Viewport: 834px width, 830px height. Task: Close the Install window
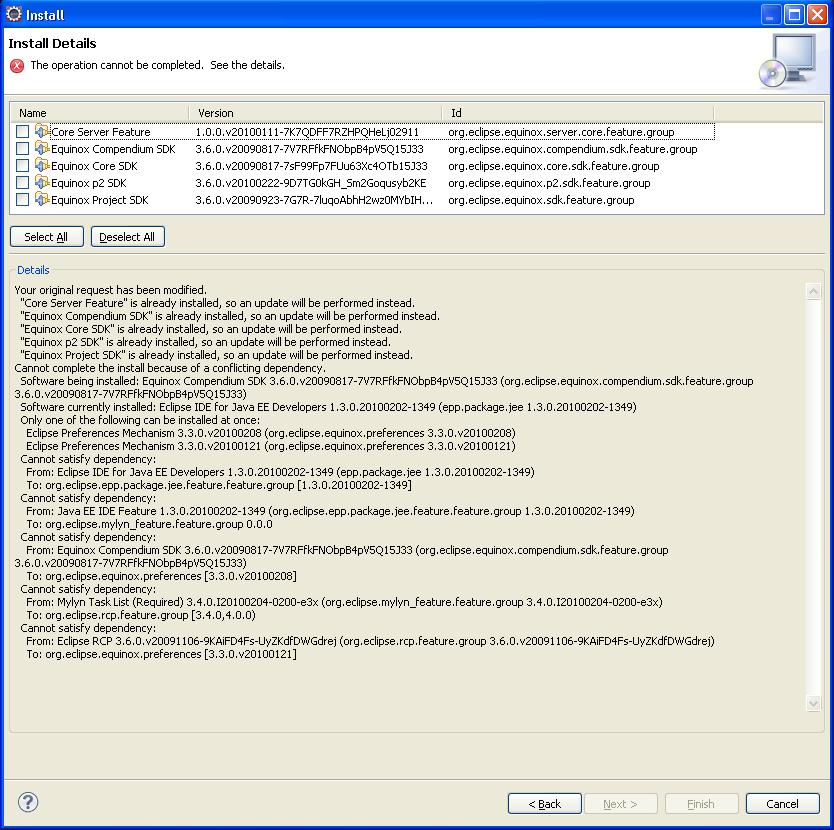click(817, 14)
